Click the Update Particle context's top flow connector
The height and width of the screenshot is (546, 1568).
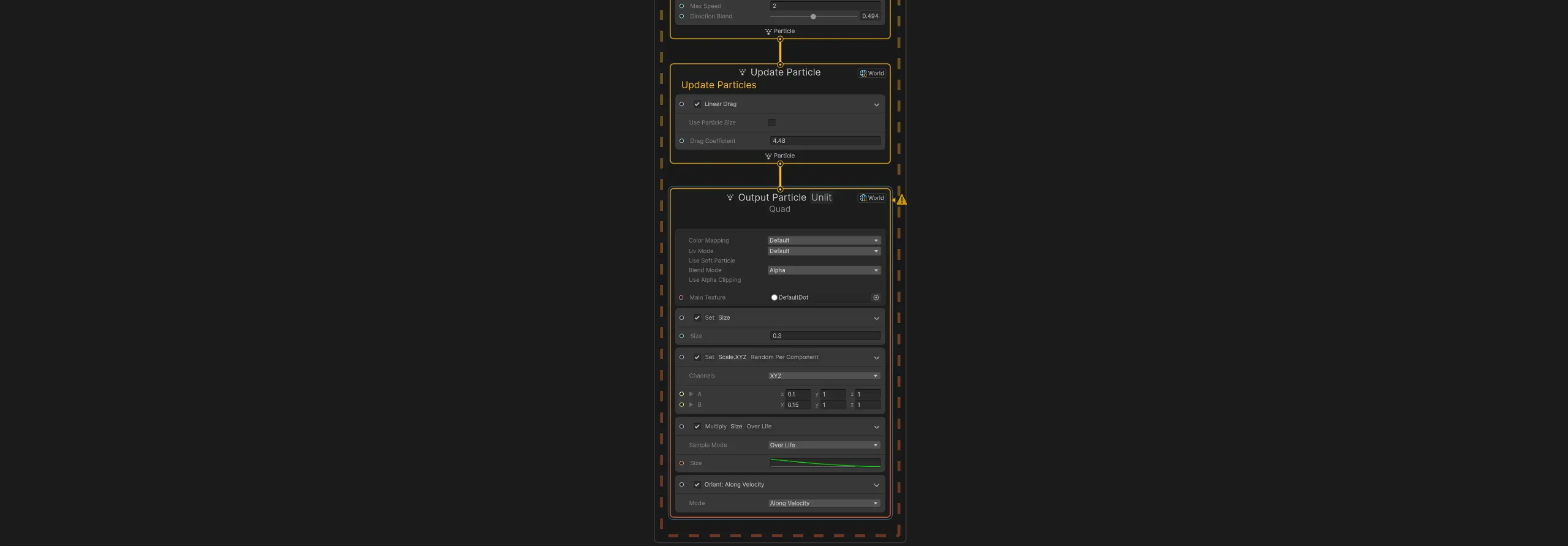[x=780, y=64]
